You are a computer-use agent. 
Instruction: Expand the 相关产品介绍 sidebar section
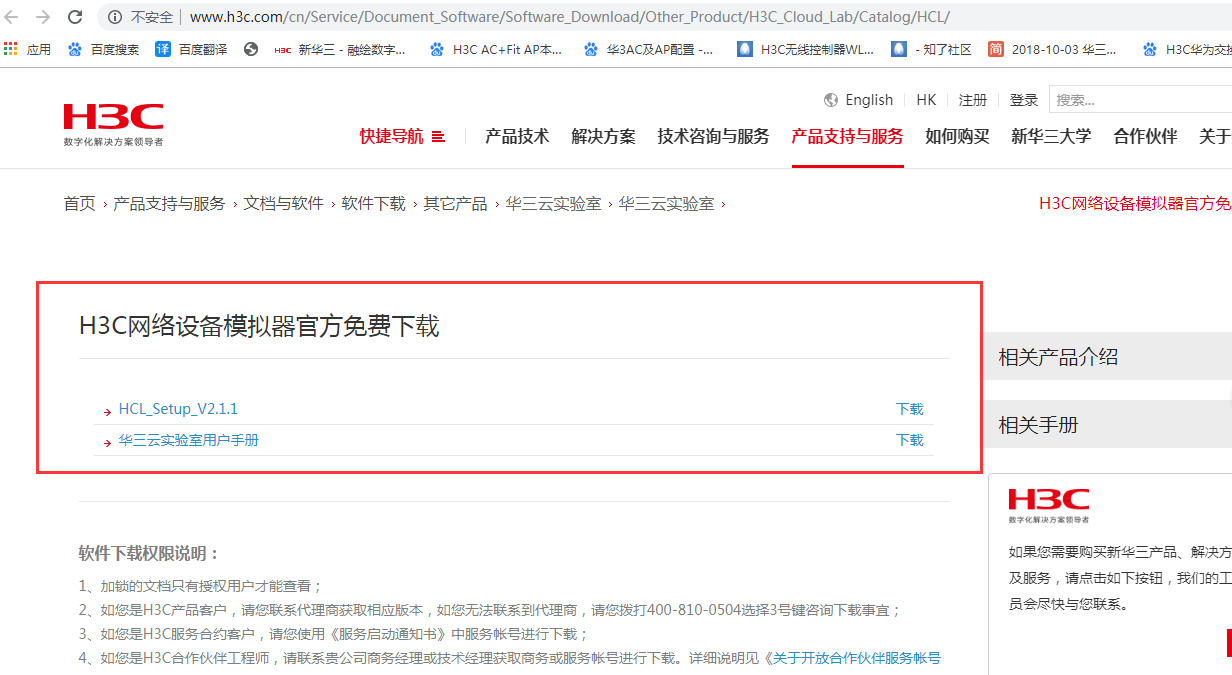[x=1107, y=357]
